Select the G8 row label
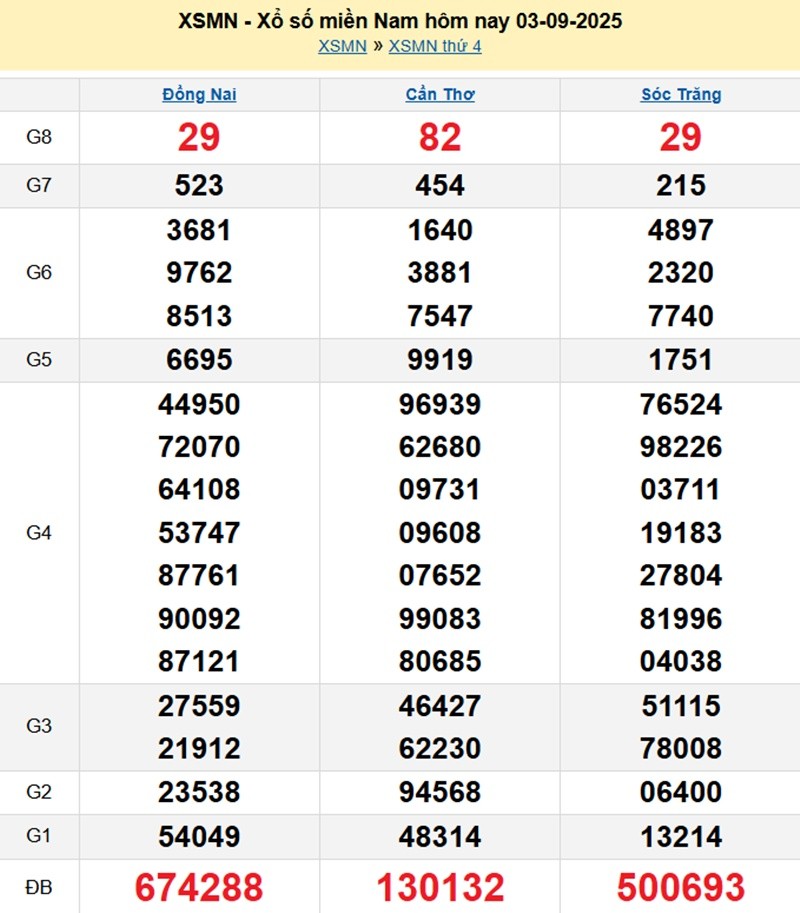 click(x=39, y=138)
